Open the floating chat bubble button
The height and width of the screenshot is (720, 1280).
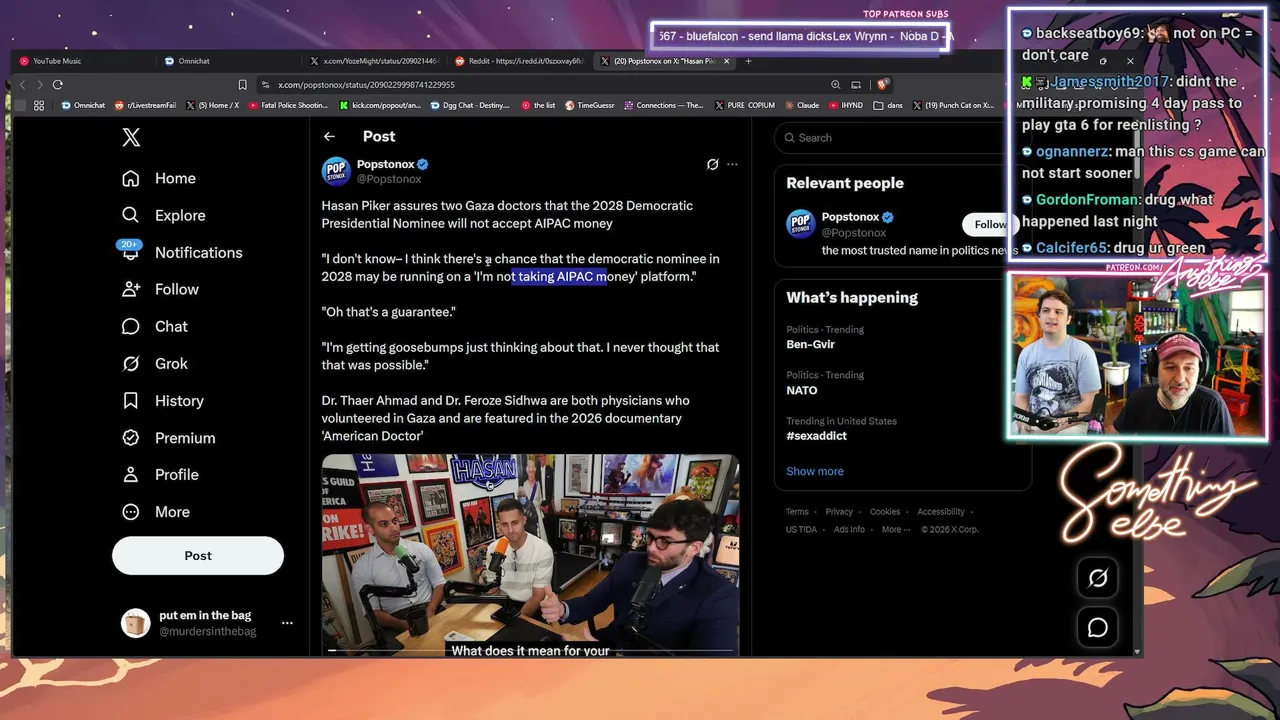click(x=1098, y=628)
